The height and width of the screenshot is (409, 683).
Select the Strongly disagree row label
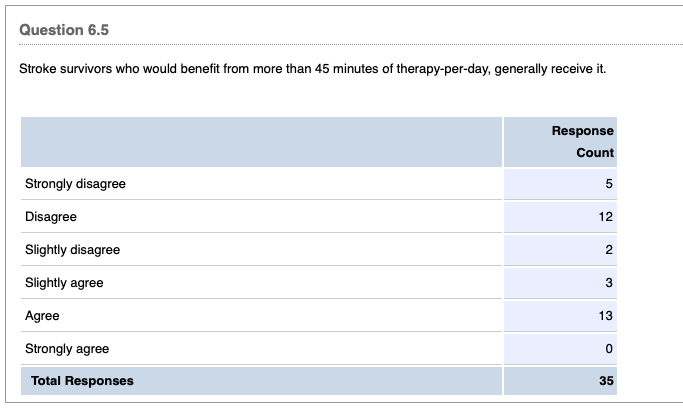click(x=75, y=184)
